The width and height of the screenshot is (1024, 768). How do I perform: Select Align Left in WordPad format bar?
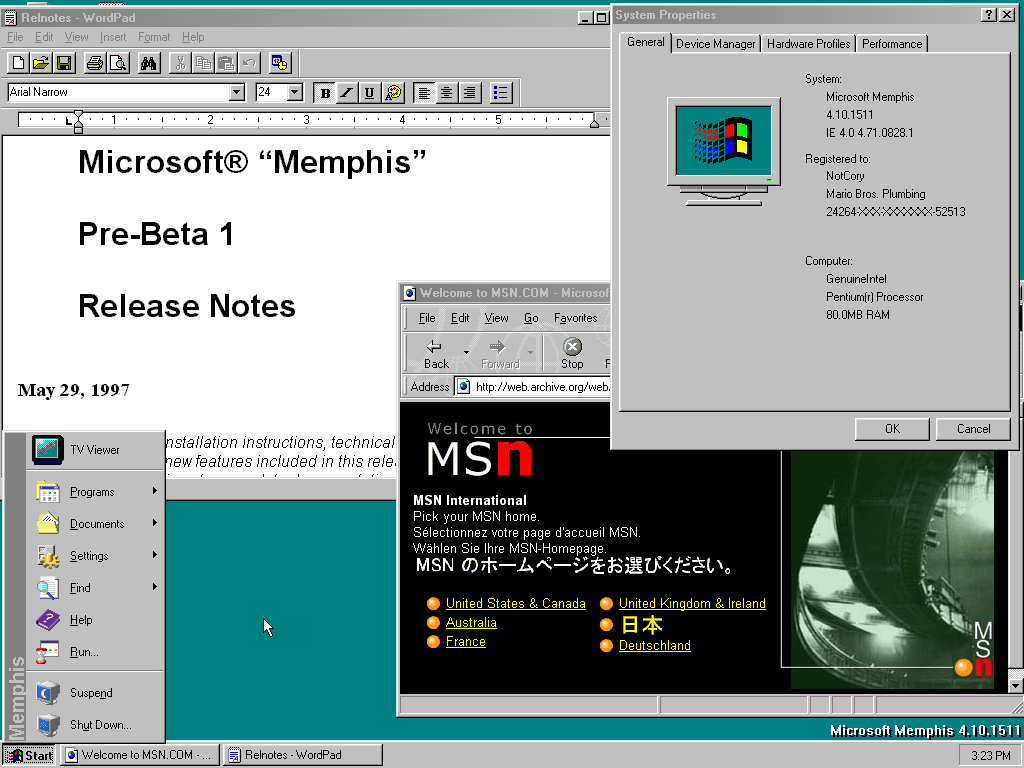click(x=424, y=93)
